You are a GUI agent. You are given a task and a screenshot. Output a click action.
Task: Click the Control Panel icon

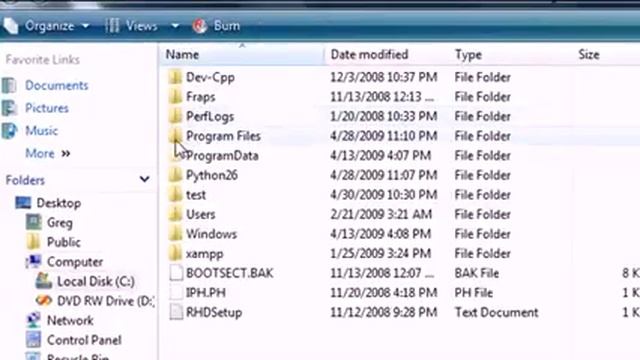pos(33,340)
